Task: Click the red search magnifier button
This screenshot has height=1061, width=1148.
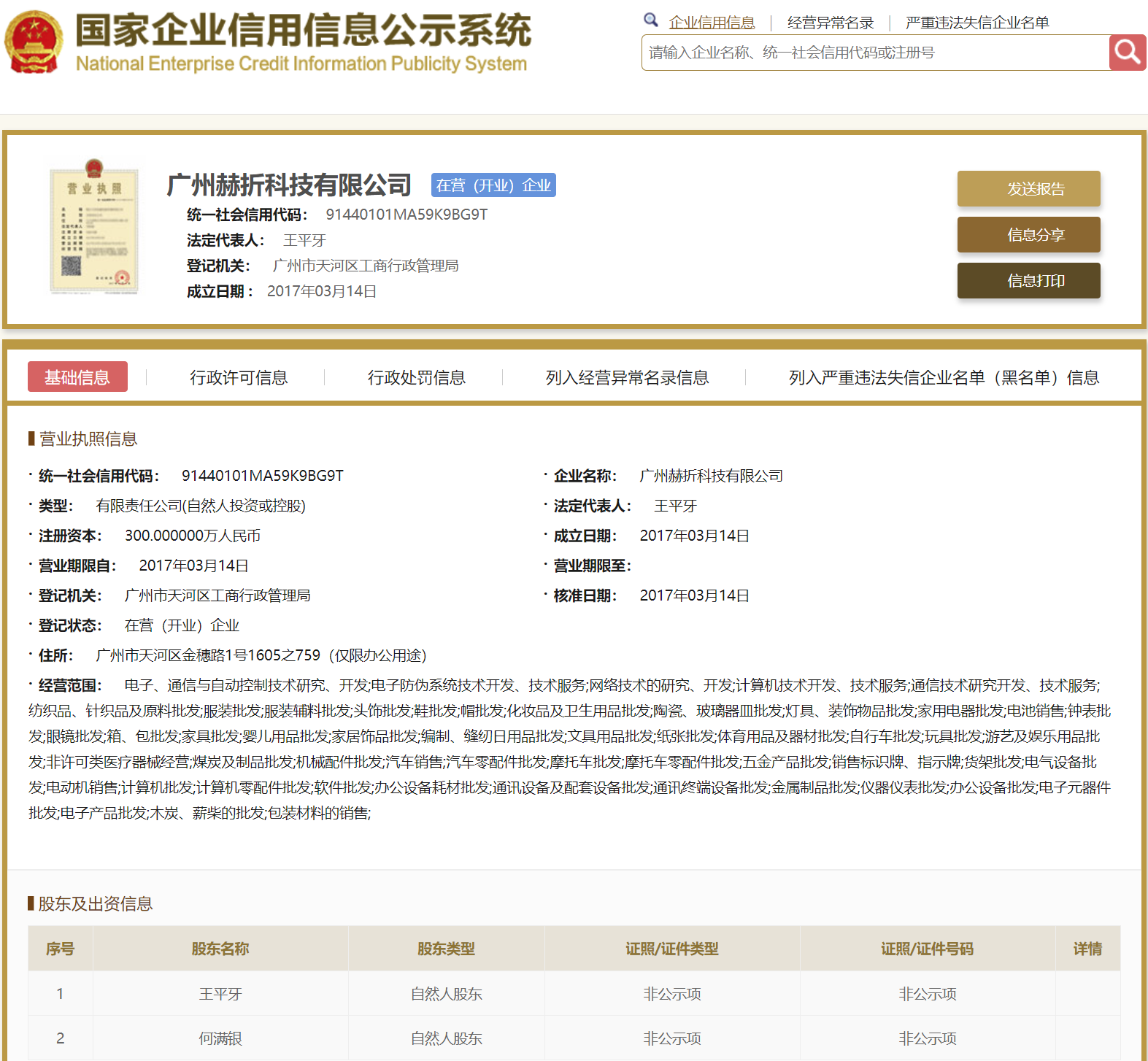Action: [x=1127, y=53]
